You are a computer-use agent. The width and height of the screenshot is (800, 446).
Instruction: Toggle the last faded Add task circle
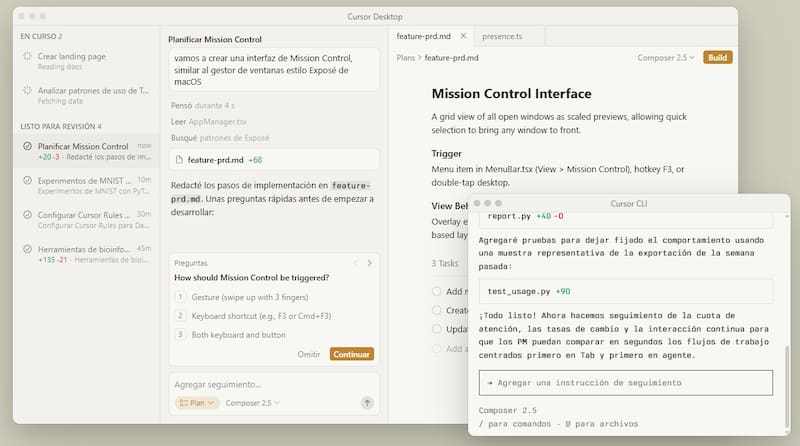click(x=436, y=349)
